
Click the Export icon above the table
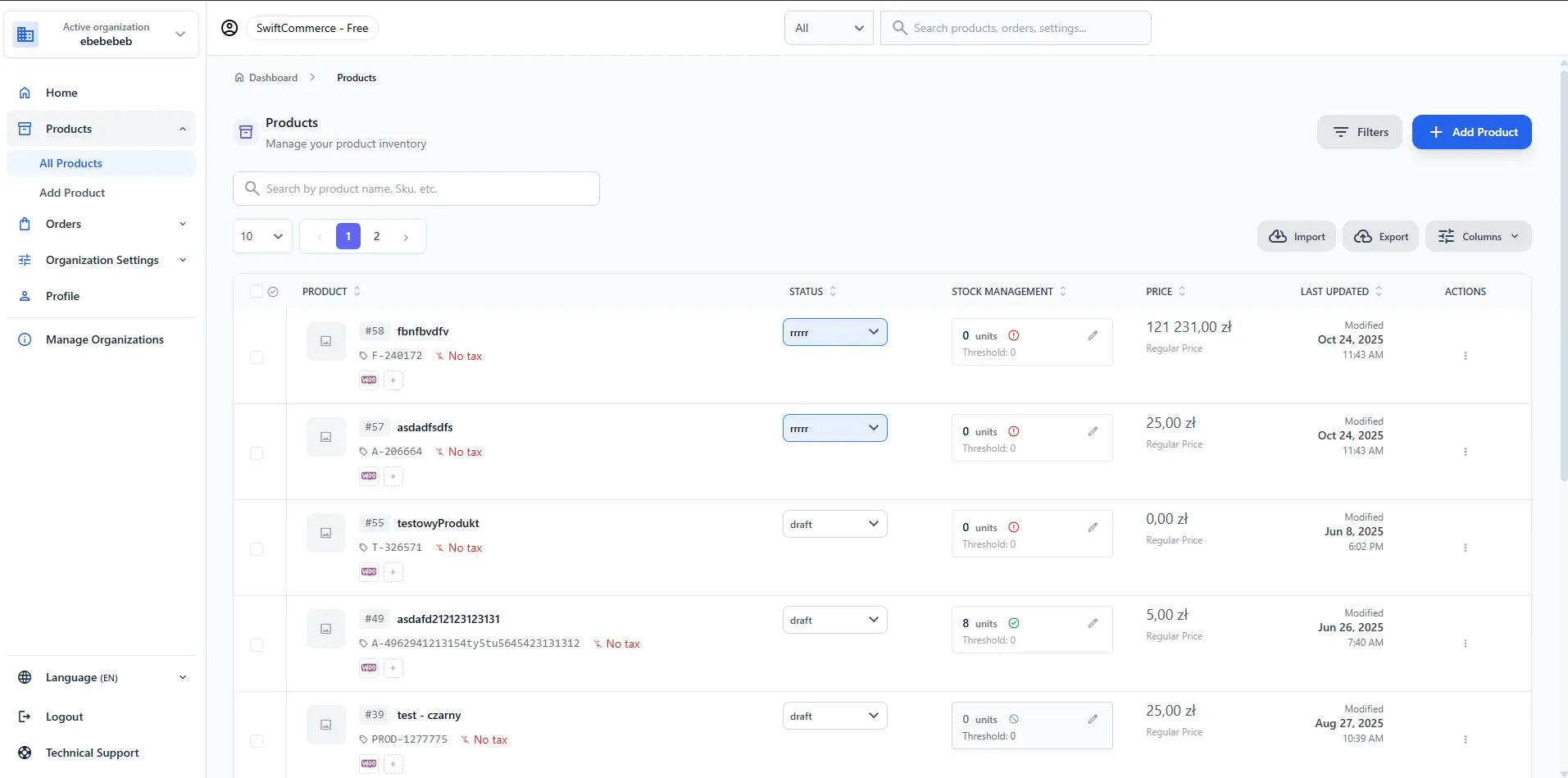(x=1380, y=236)
